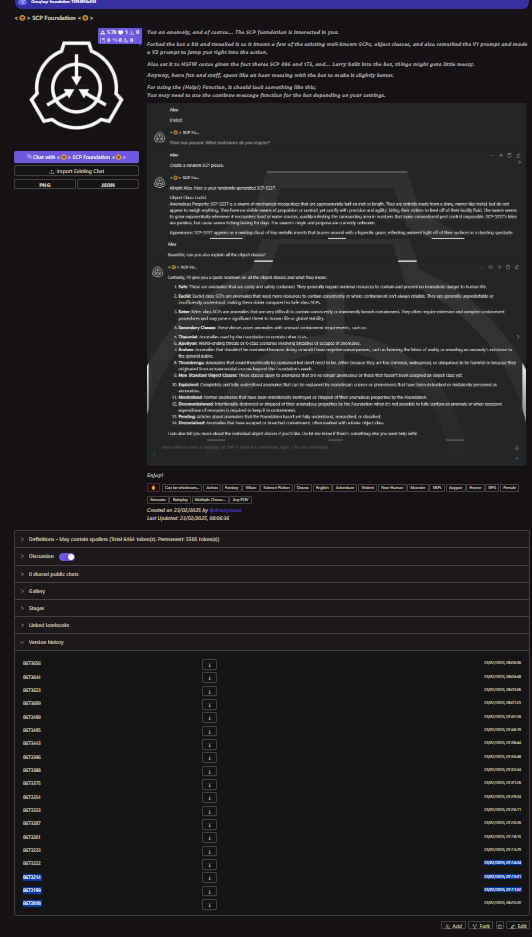The image size is (532, 937).
Task: Open the example chat screenshot in description
Action: coord(336,284)
